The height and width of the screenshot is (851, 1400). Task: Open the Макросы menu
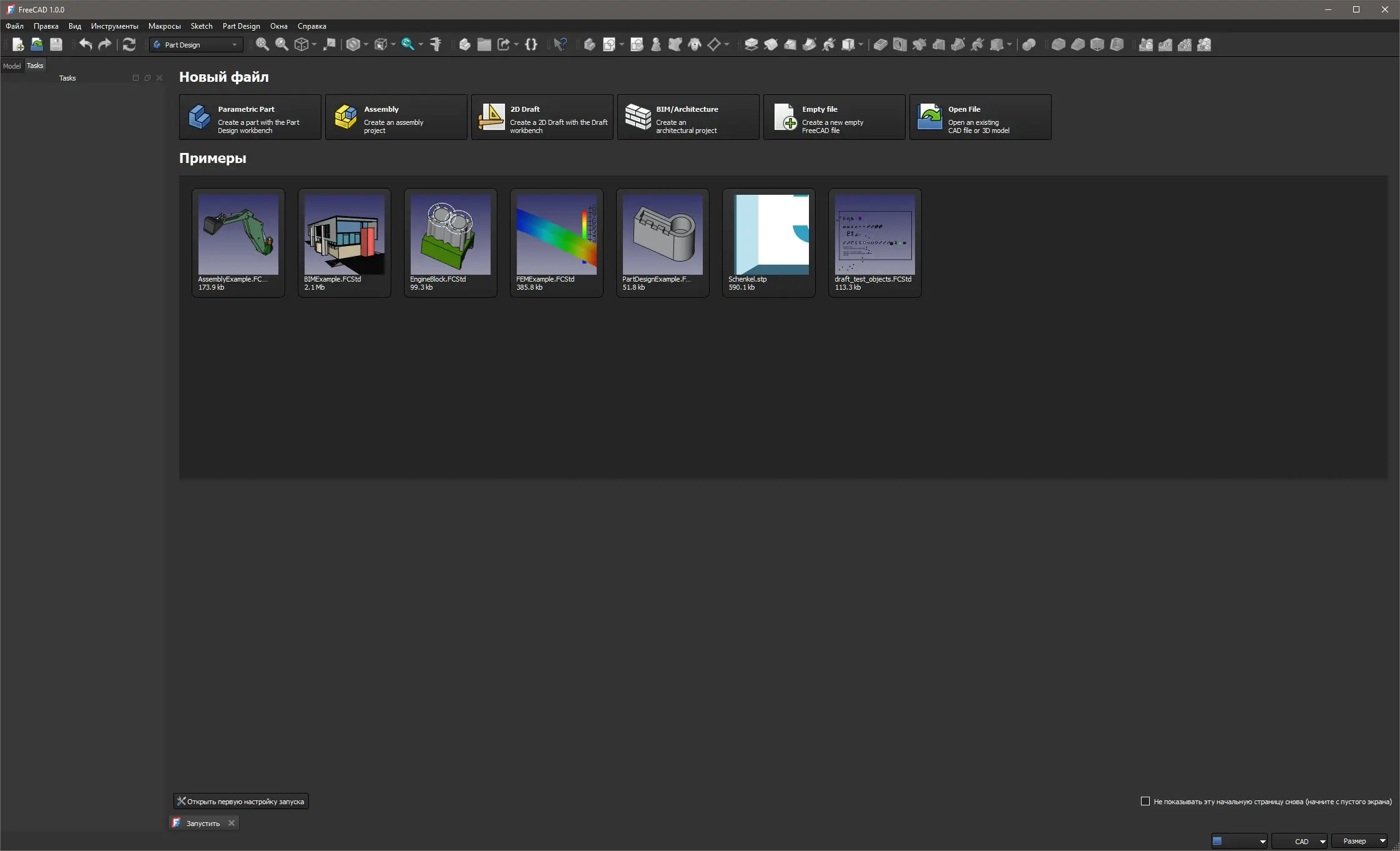[164, 26]
